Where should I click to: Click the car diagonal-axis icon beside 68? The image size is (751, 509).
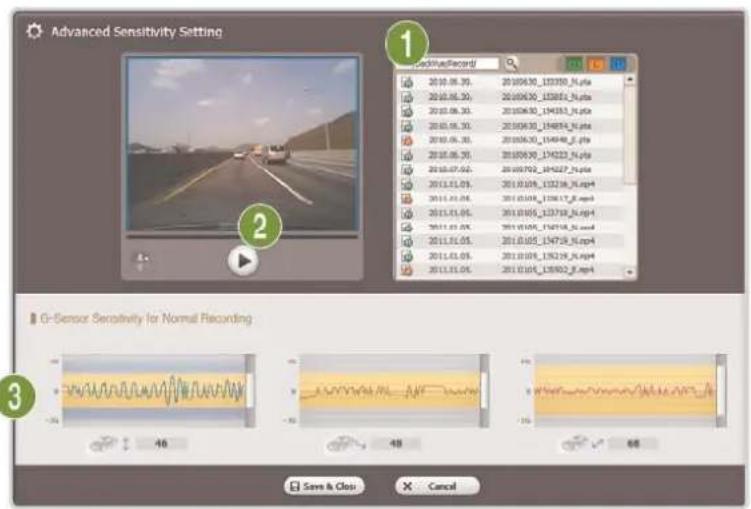(582, 443)
